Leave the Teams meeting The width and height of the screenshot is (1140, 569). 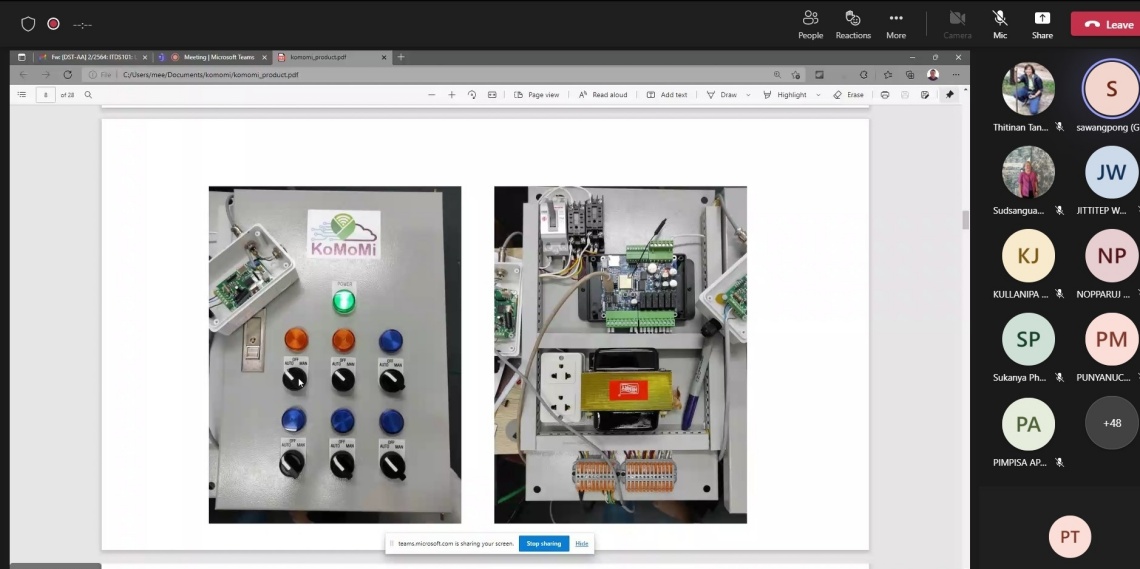pos(1108,24)
